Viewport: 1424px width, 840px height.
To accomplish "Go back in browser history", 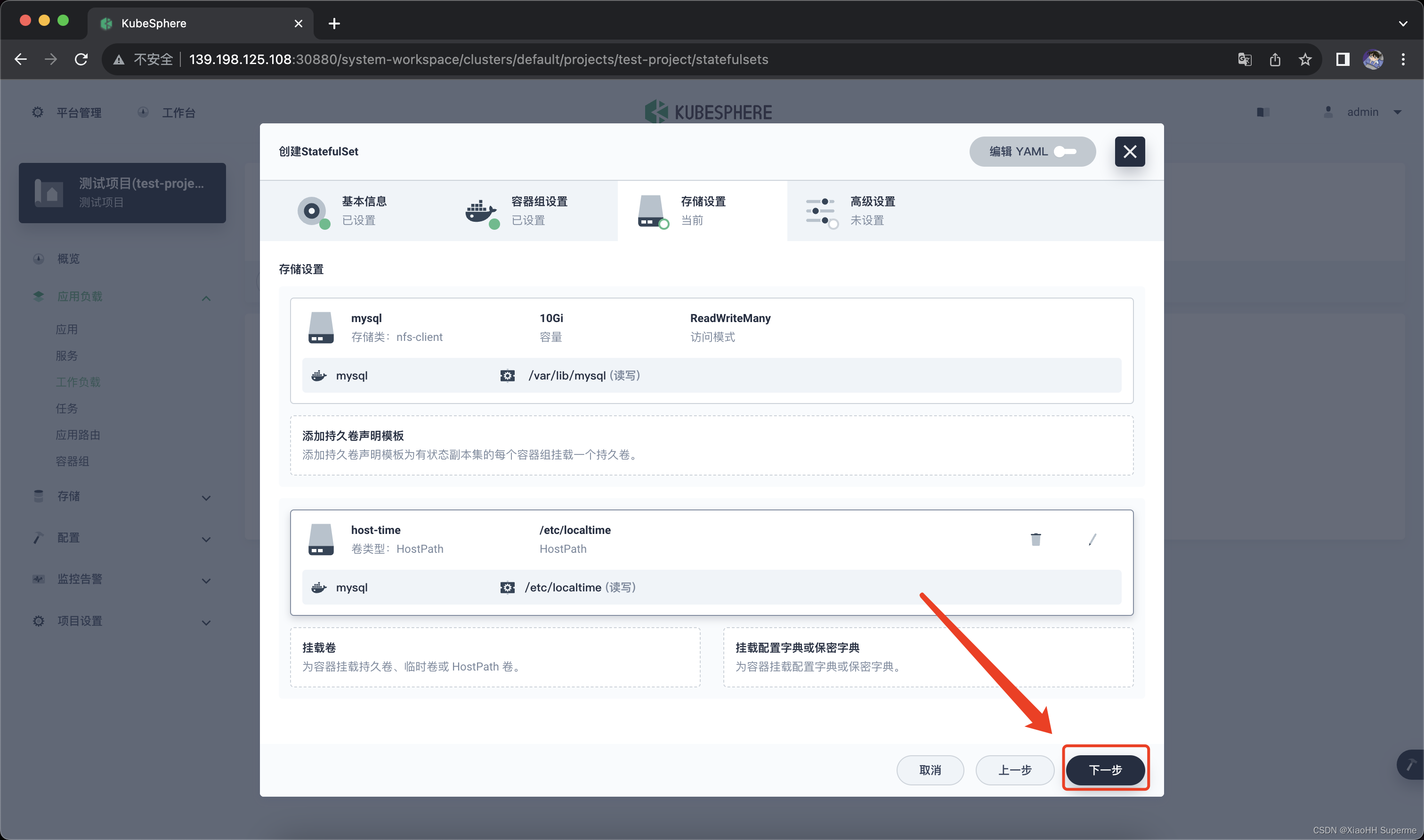I will point(21,59).
